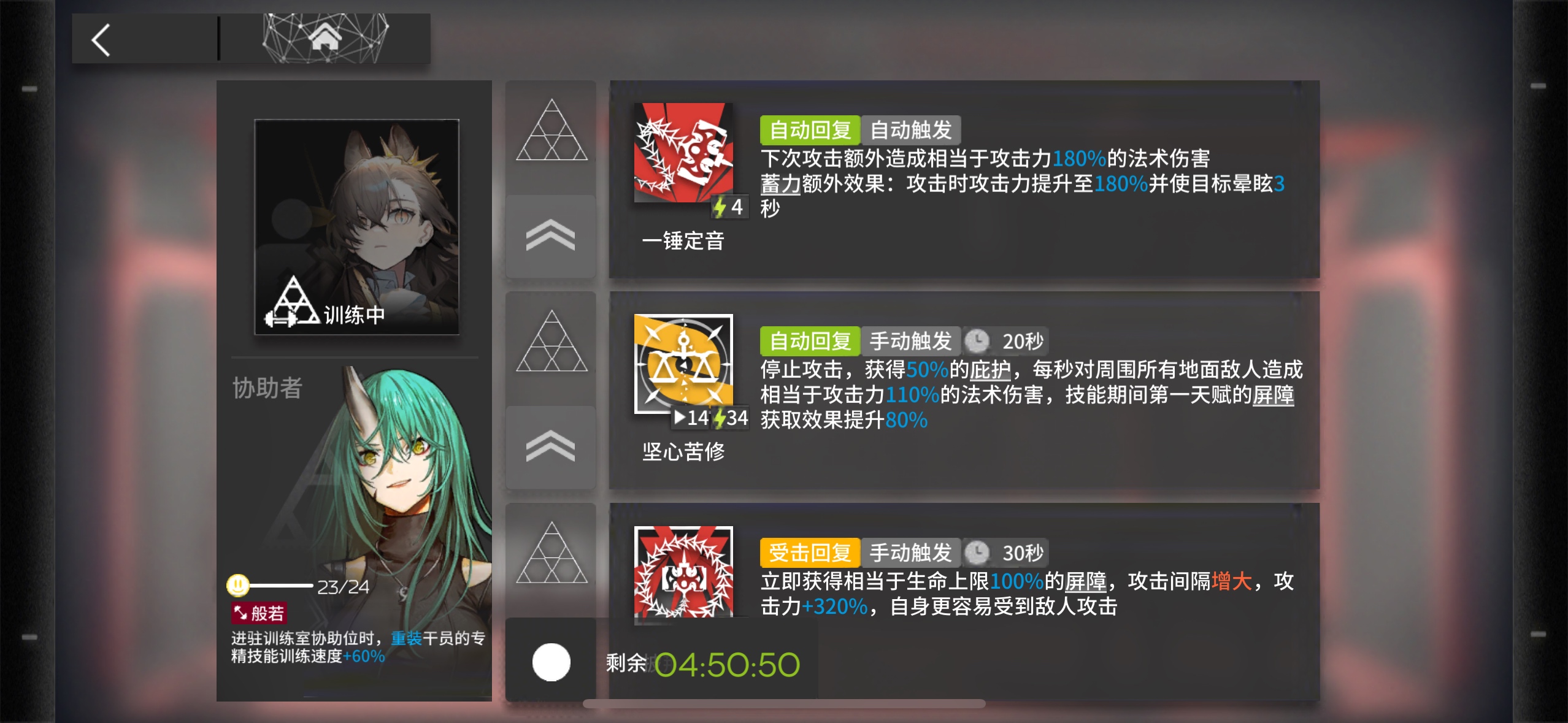1568x723 pixels.
Task: Select the 坚心苦修 skill icon
Action: (683, 364)
